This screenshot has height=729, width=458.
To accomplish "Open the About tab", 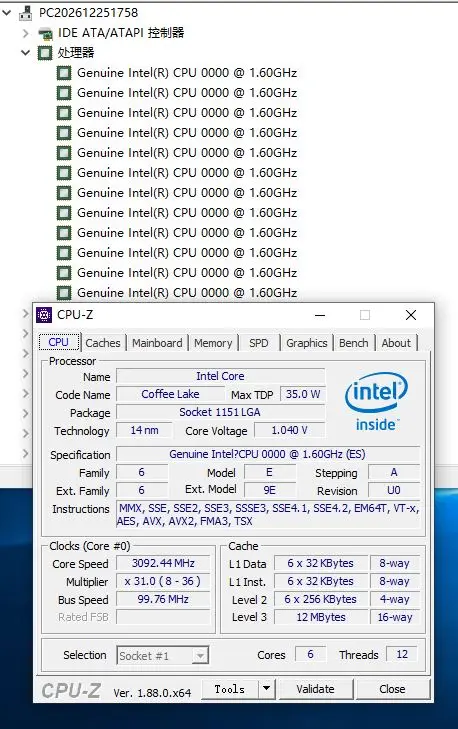I will click(396, 343).
